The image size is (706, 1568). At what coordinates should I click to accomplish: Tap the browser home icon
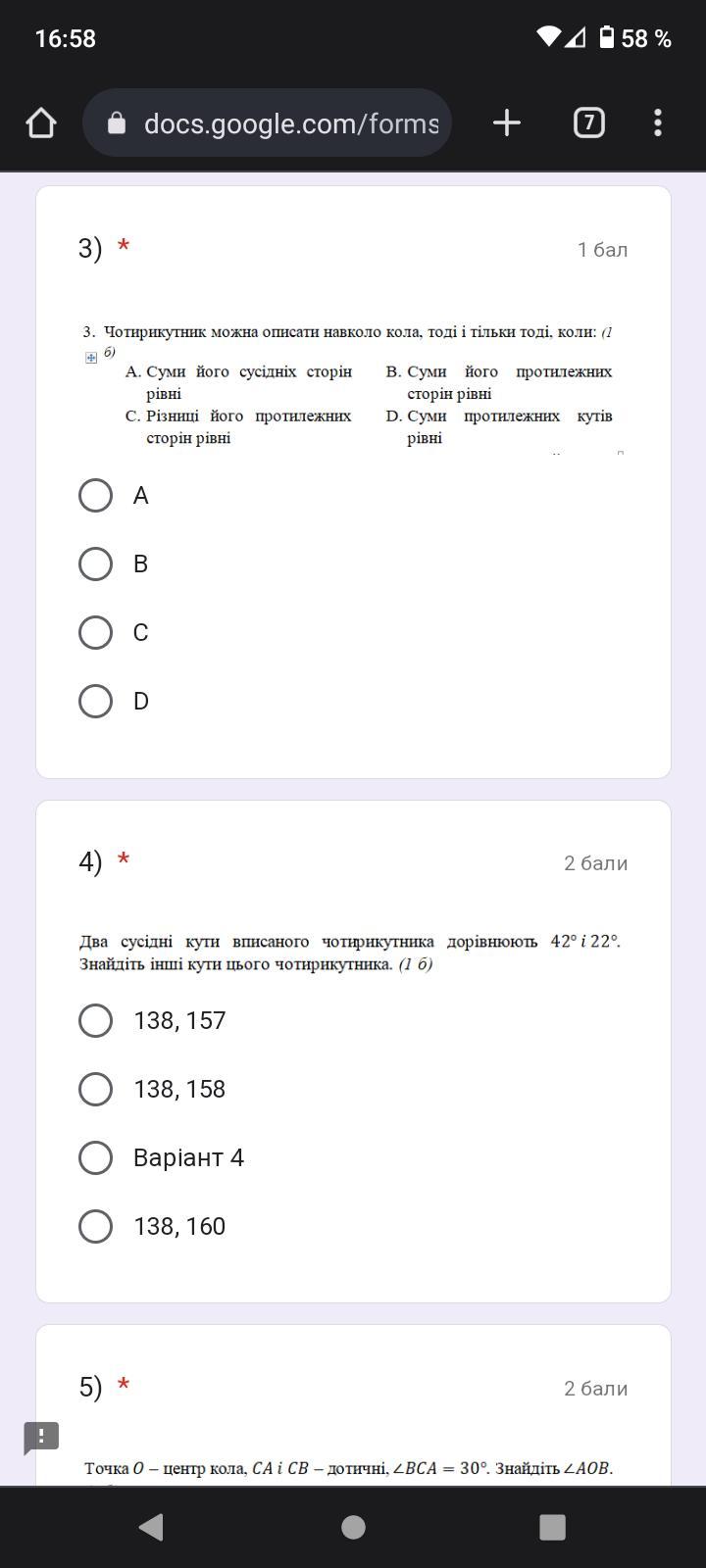(x=41, y=122)
